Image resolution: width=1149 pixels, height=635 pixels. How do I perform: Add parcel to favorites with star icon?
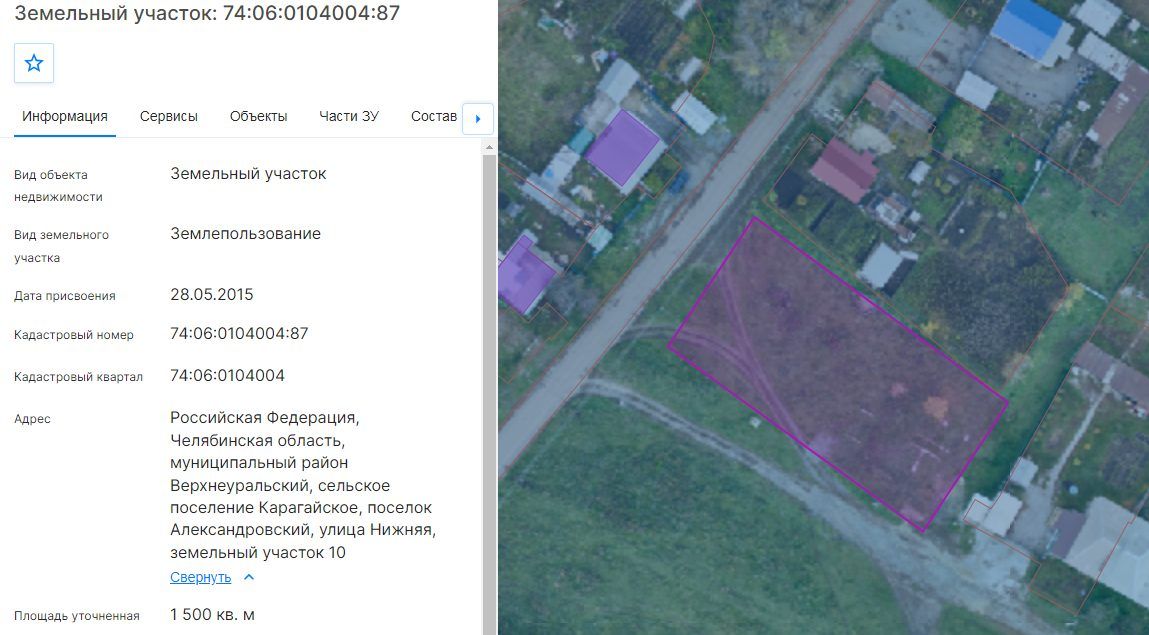pyautogui.click(x=34, y=63)
